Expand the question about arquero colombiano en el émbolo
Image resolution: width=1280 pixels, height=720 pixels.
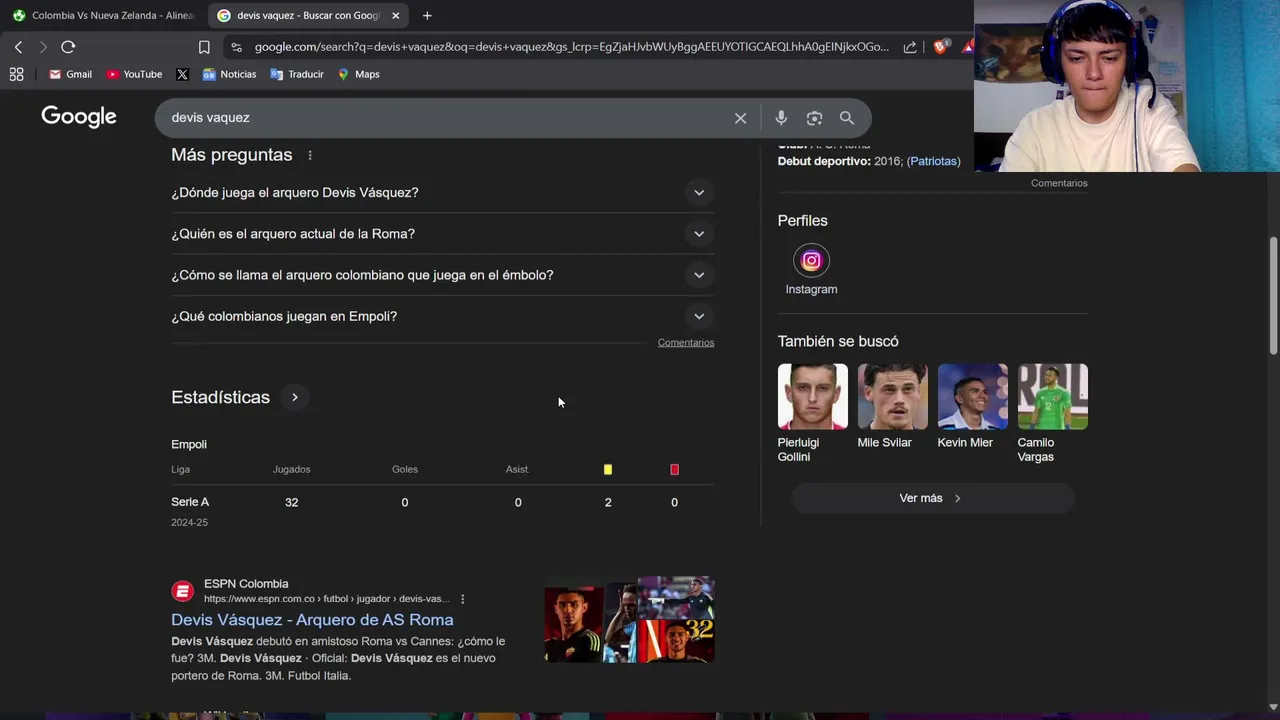(442, 275)
